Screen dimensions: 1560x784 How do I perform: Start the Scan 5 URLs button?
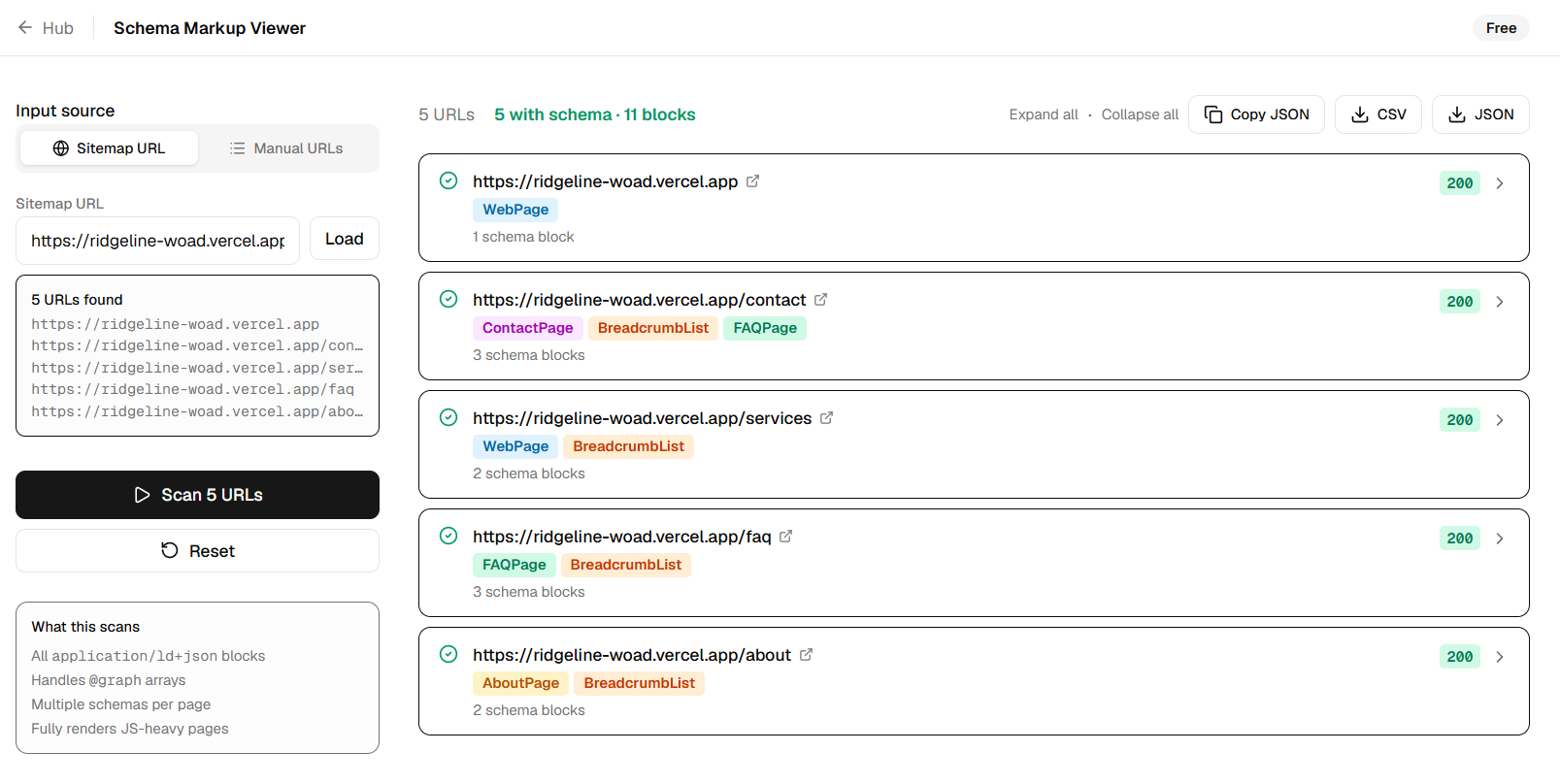[197, 495]
